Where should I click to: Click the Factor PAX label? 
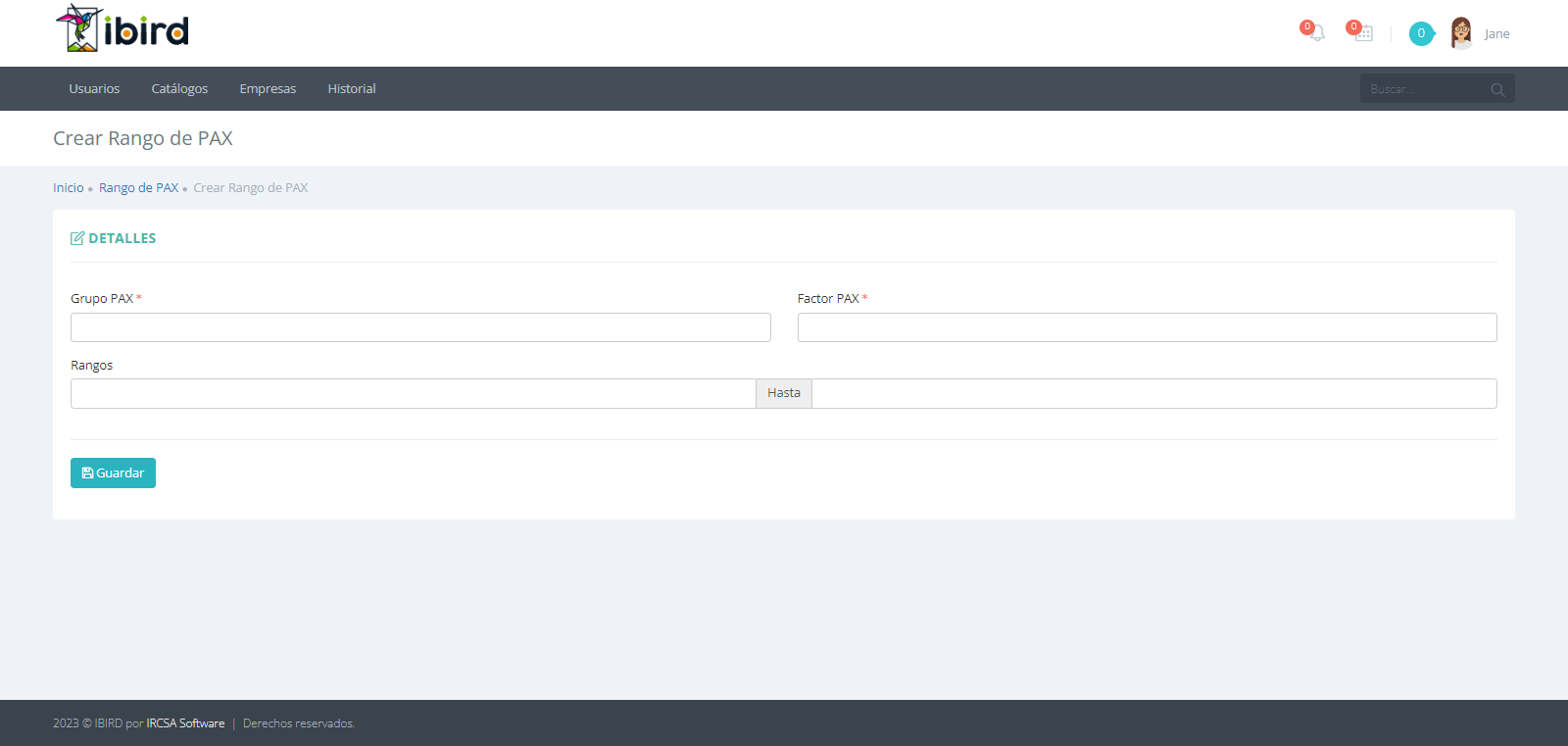pyautogui.click(x=828, y=298)
